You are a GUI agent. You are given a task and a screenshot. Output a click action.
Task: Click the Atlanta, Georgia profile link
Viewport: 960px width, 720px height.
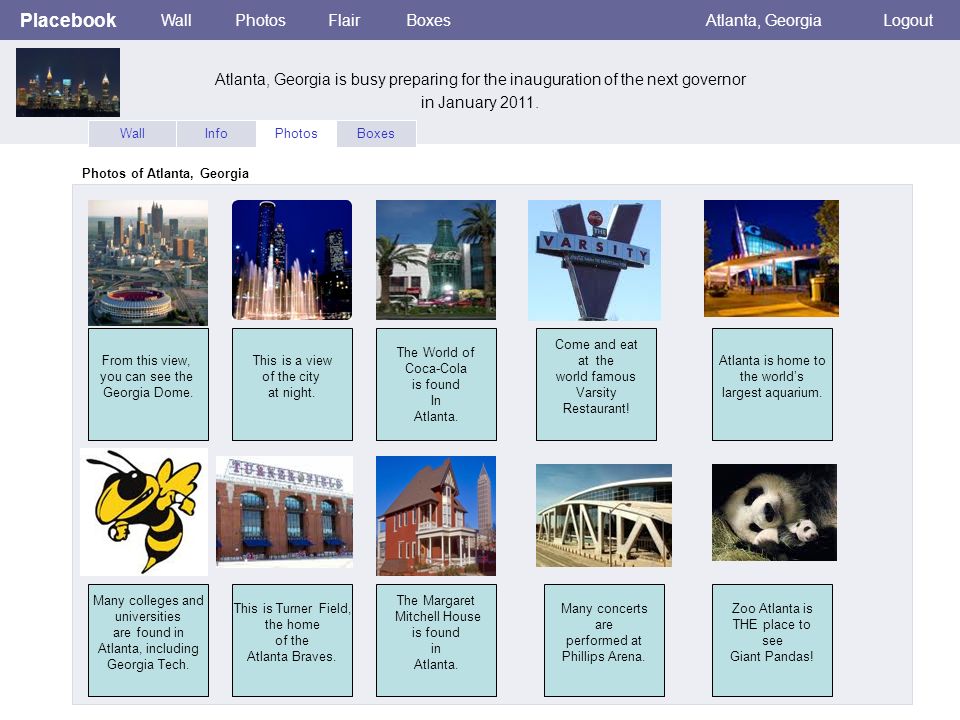click(763, 20)
